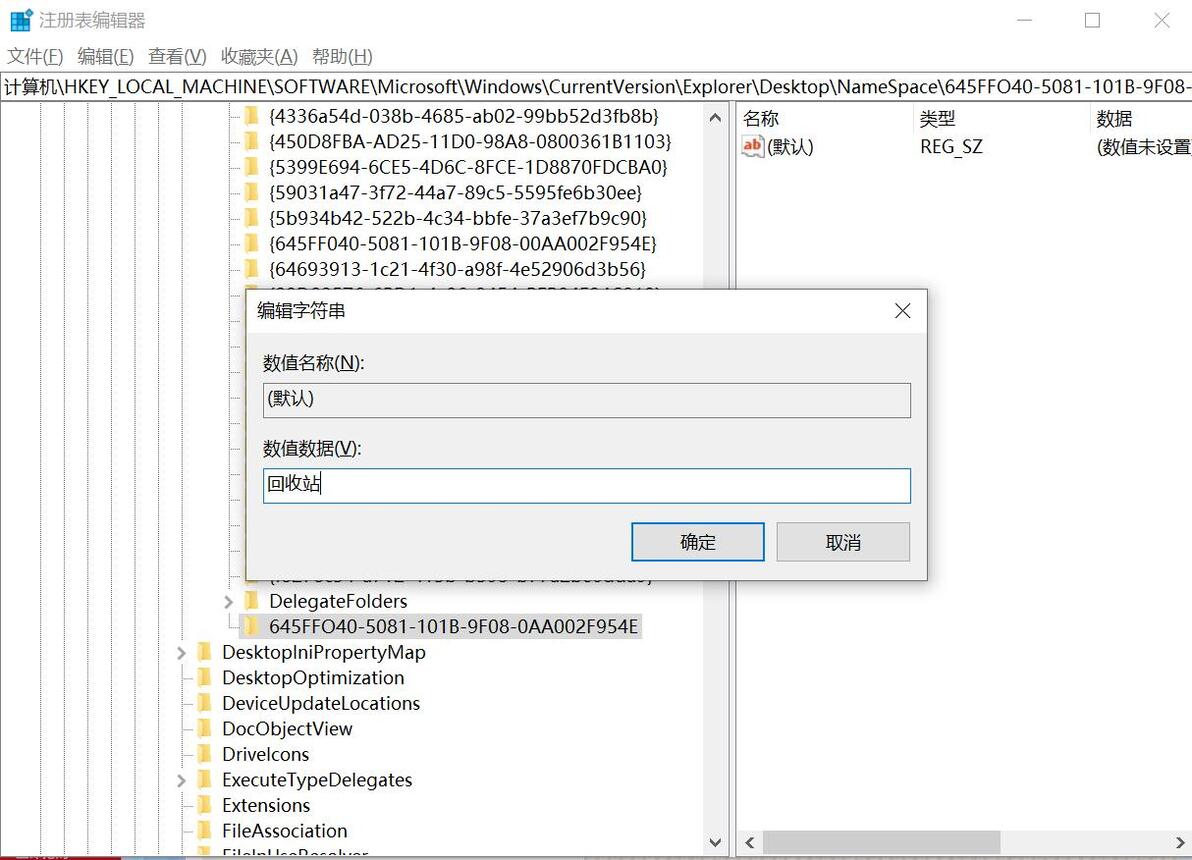The height and width of the screenshot is (860, 1192).
Task: Open the 收藏夹(A) menu
Action: (259, 56)
